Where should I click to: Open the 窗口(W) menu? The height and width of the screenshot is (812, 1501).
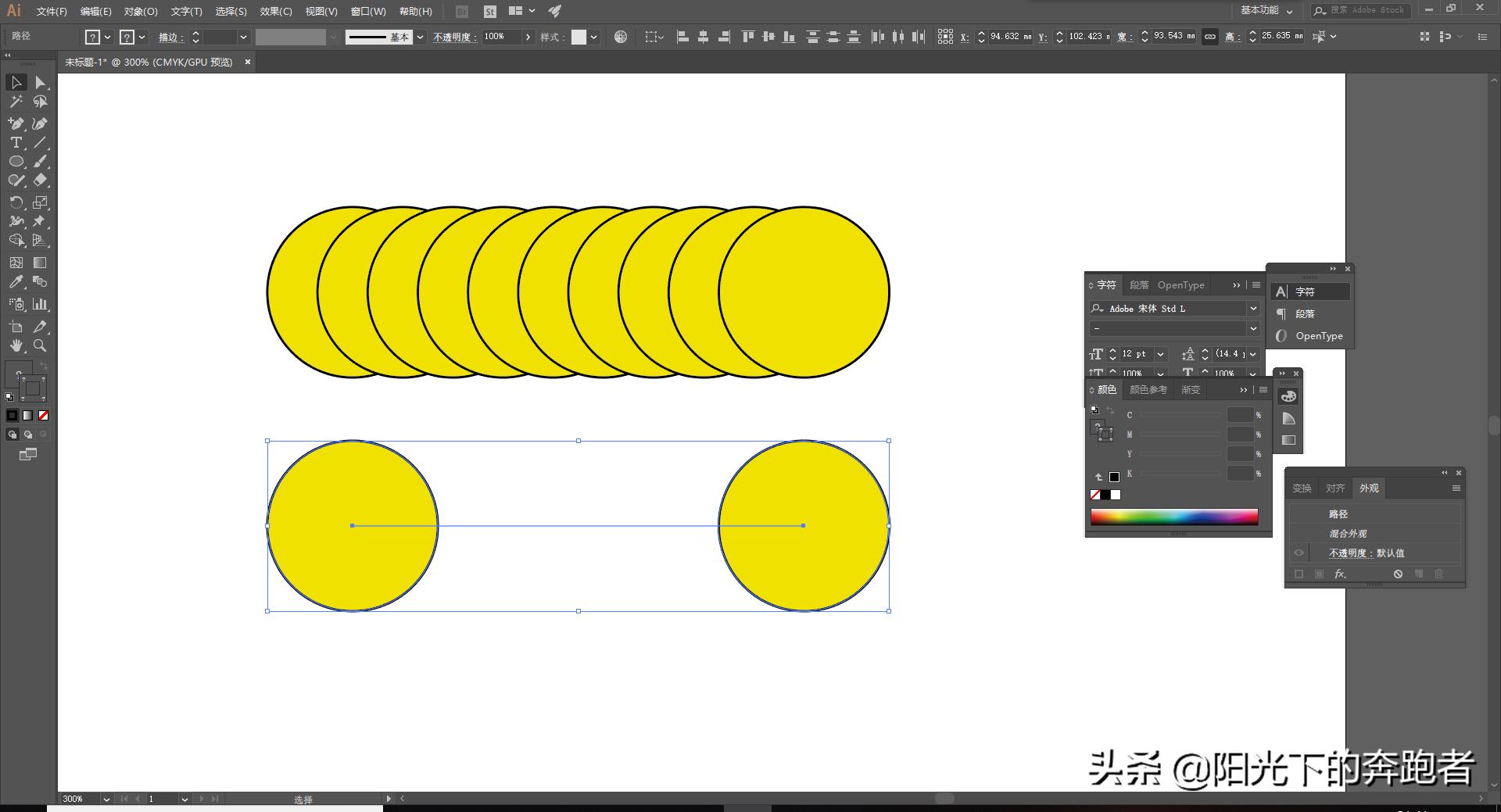(368, 11)
